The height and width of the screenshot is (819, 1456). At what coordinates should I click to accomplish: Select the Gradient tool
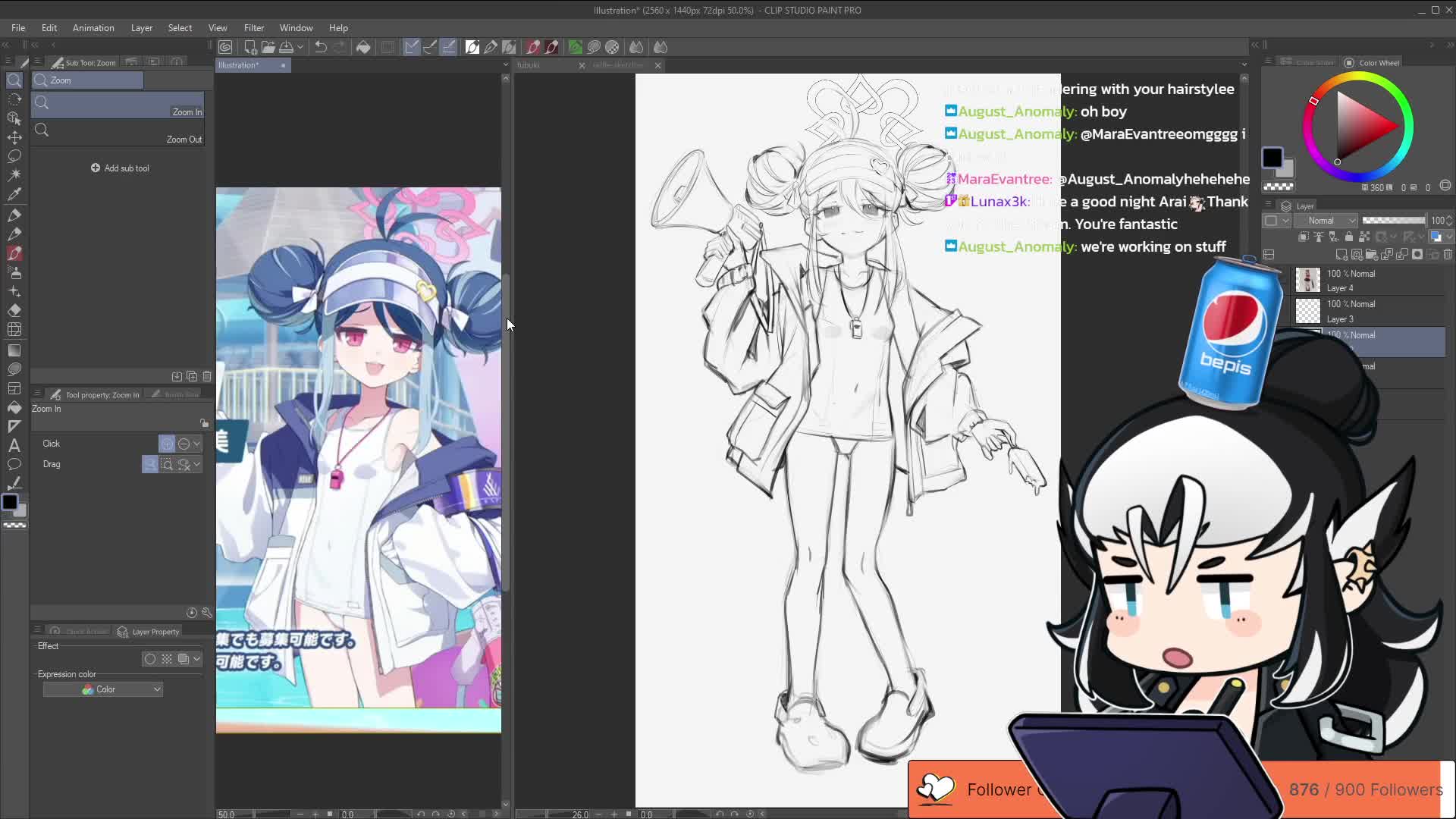tap(14, 350)
